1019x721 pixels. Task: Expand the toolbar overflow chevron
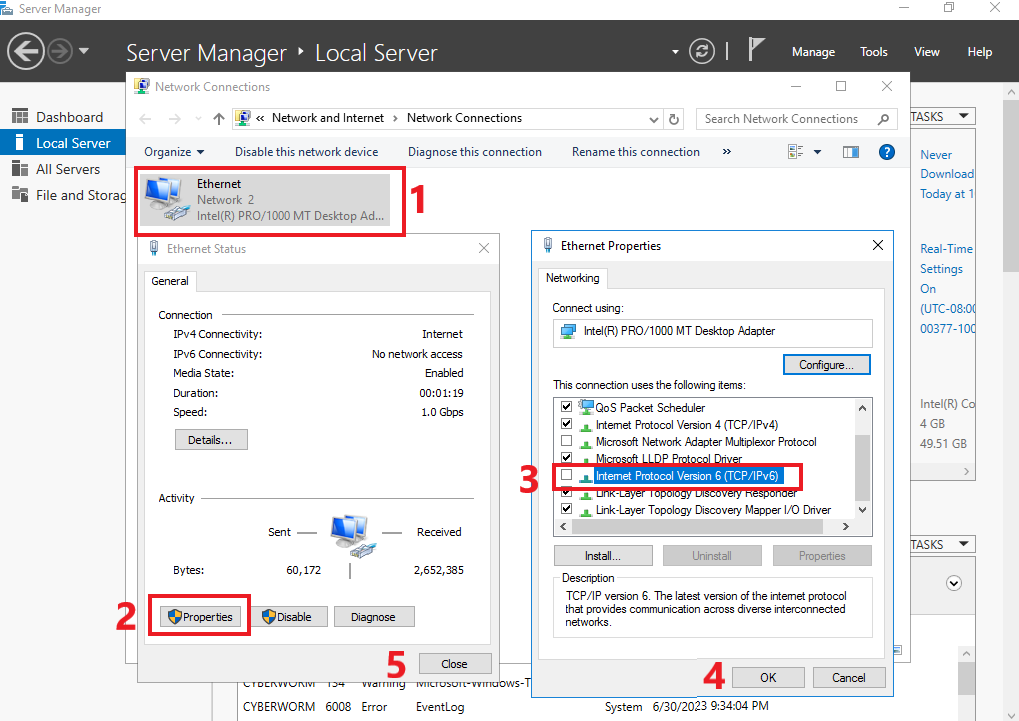[x=726, y=152]
